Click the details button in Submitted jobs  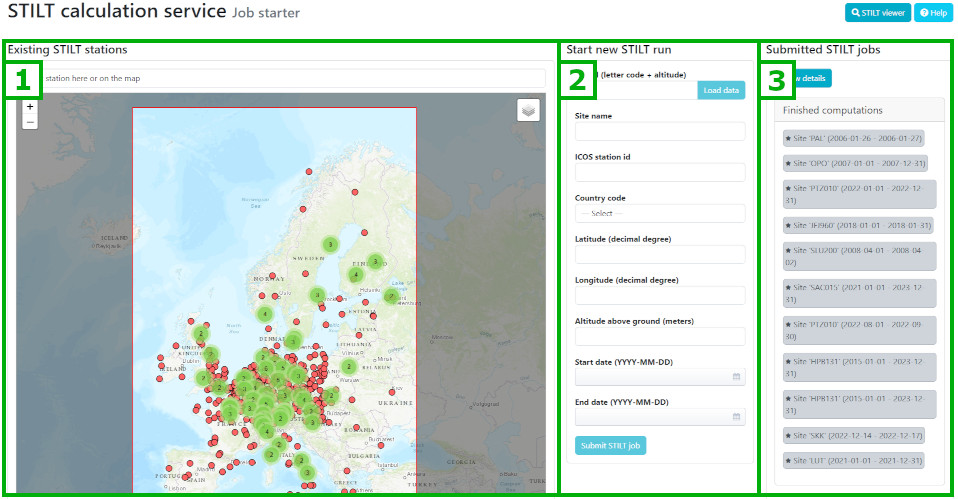pos(813,78)
